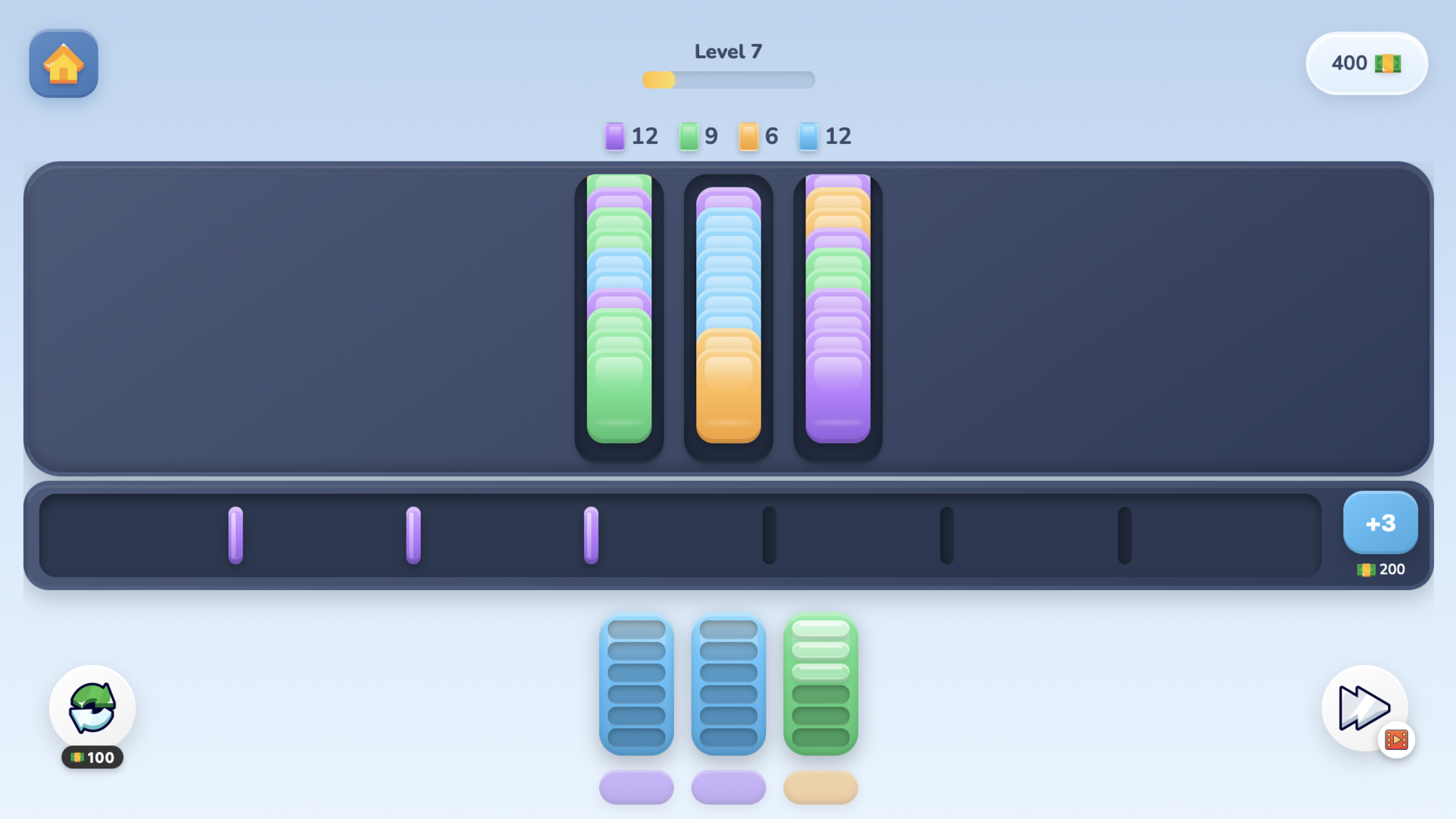Pick the middle blue tile pile
1456x819 pixels.
click(728, 682)
